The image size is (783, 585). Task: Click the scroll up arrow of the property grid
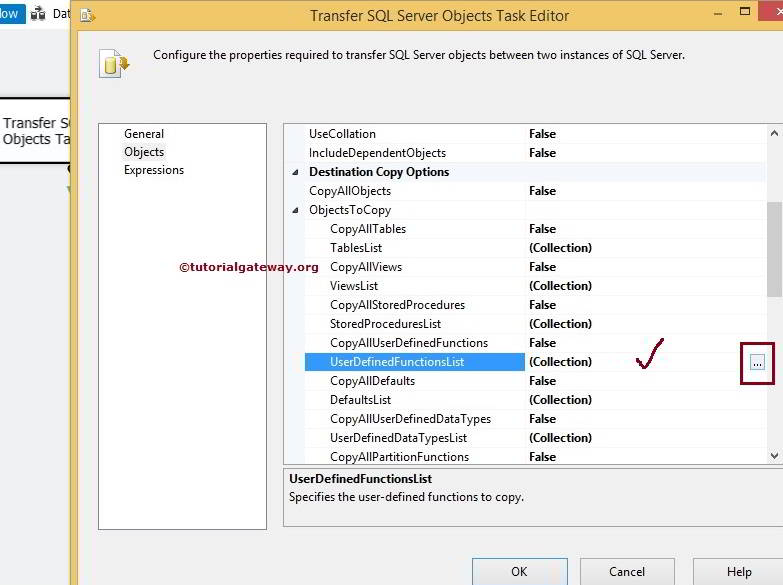[x=774, y=133]
